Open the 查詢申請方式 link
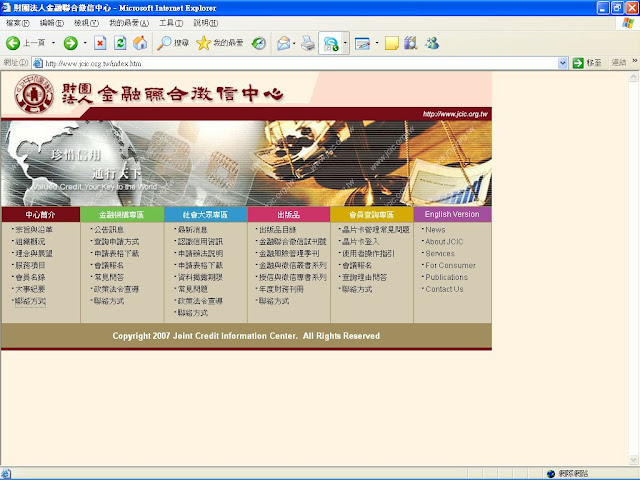The image size is (640, 480). coord(117,241)
